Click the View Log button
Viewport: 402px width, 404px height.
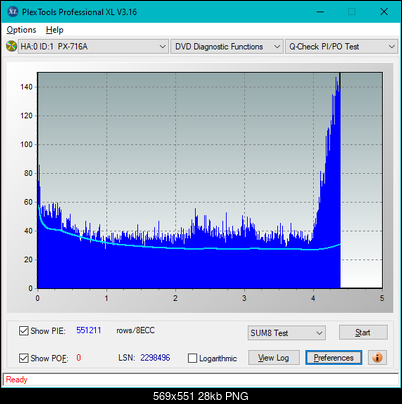coord(274,358)
